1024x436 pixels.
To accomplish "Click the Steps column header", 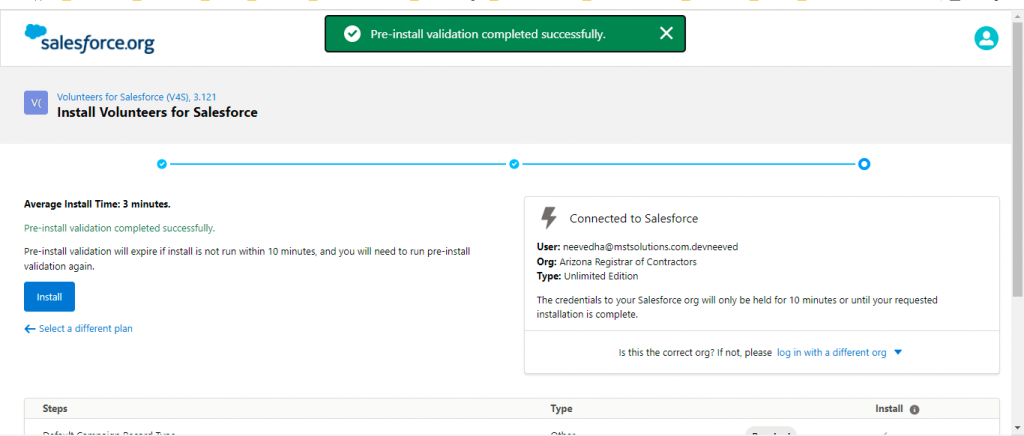I will (55, 409).
